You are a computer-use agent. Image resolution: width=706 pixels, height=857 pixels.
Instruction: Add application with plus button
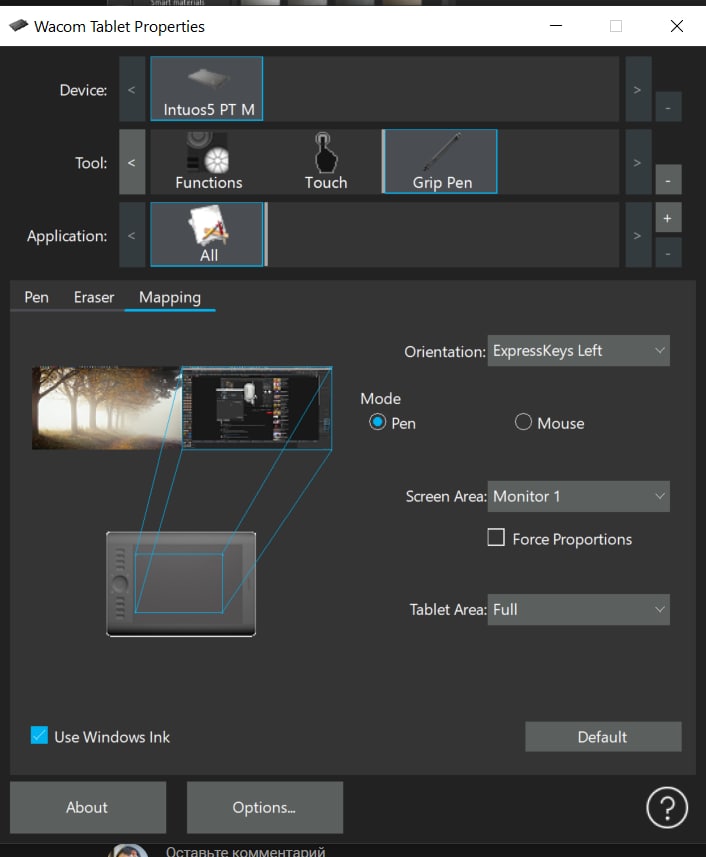pyautogui.click(x=668, y=218)
